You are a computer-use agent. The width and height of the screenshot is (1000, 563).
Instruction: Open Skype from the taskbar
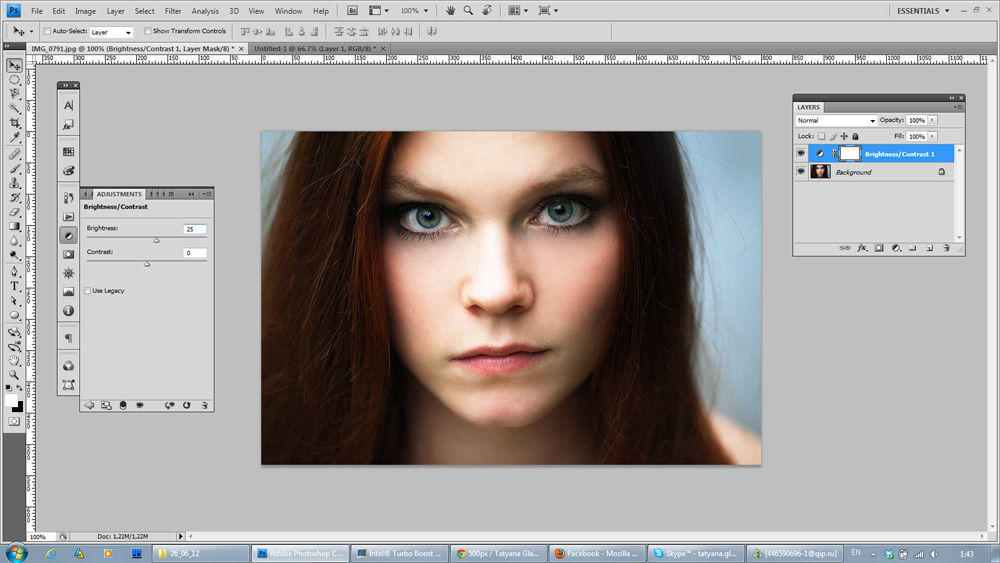[x=694, y=552]
